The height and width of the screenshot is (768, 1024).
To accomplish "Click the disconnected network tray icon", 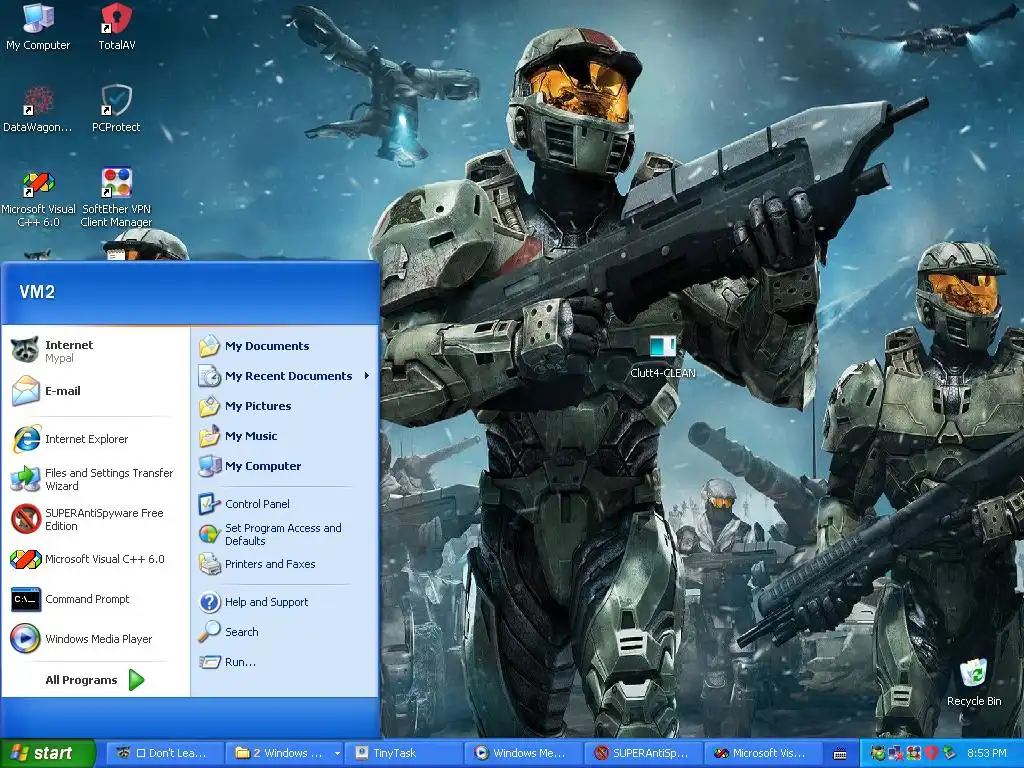I will [x=896, y=753].
